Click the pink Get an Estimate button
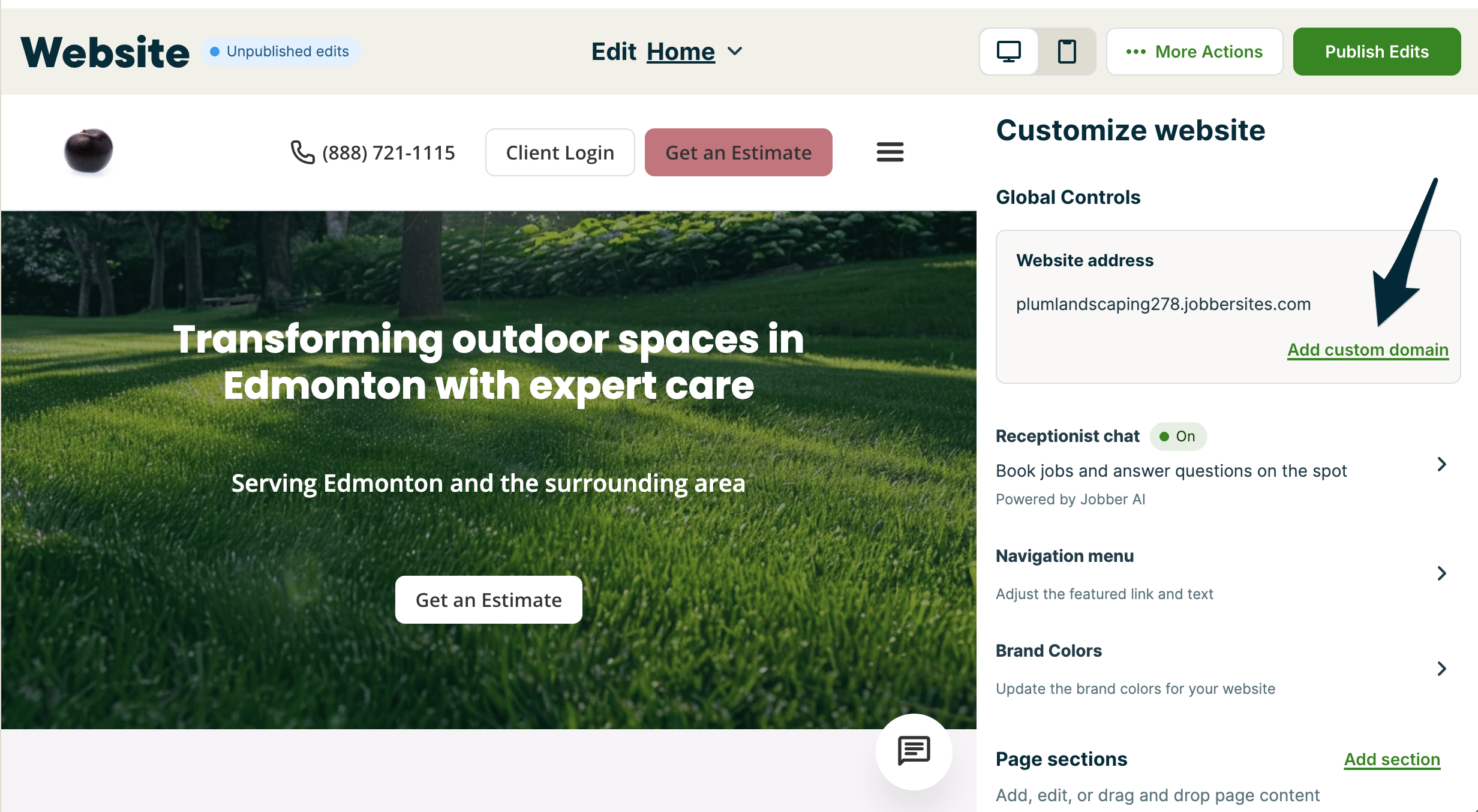The height and width of the screenshot is (812, 1478). (738, 152)
